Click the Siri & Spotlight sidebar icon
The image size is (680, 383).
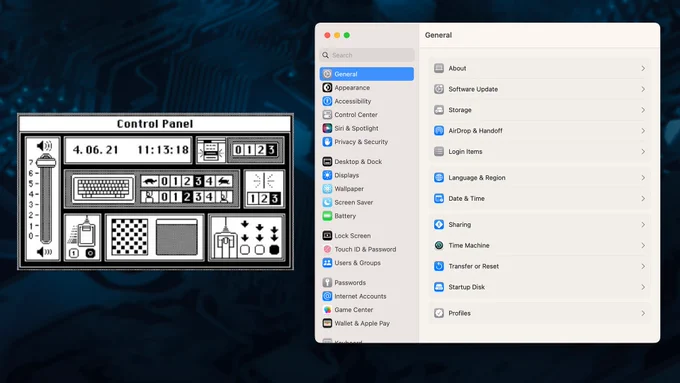pos(327,128)
